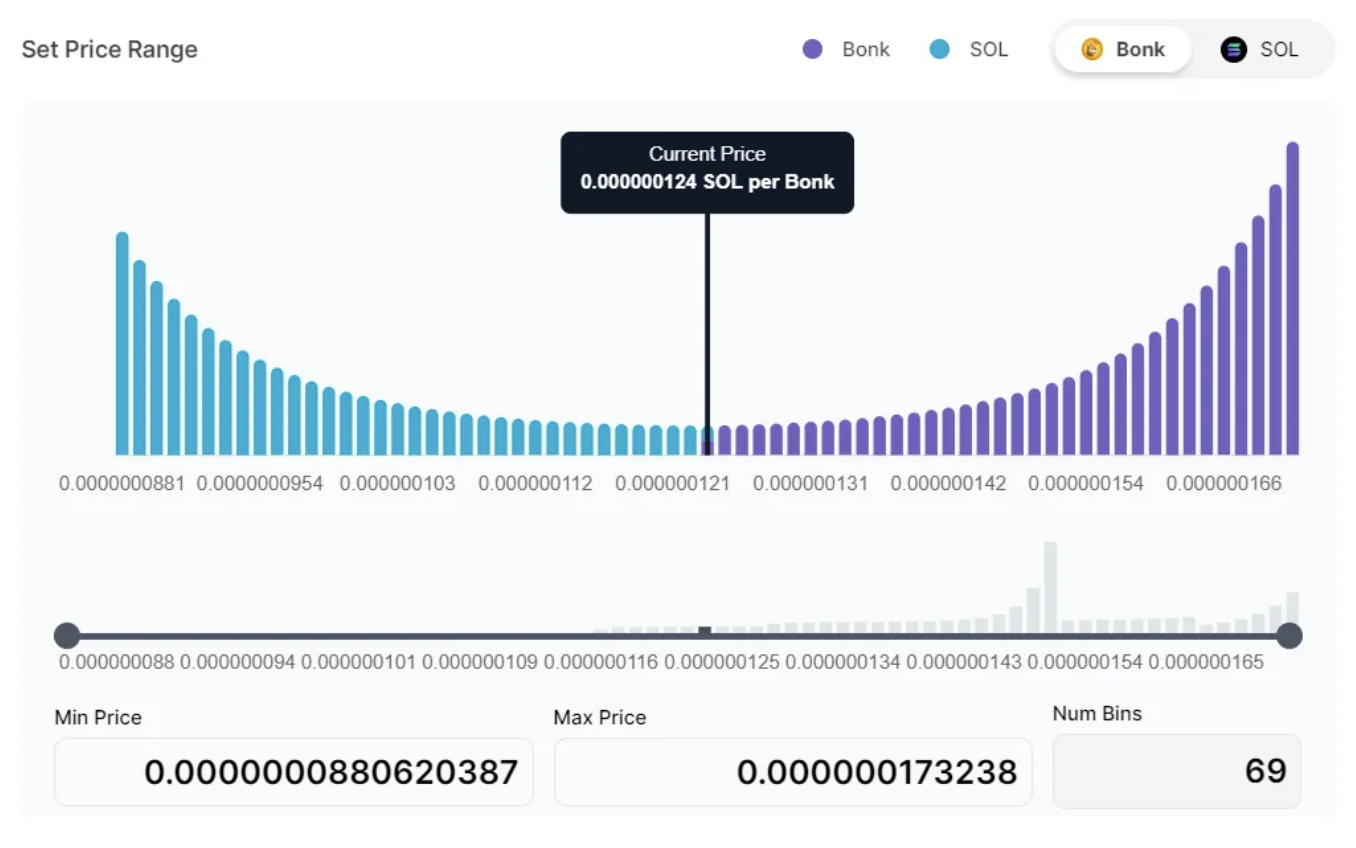This screenshot has width=1356, height=848.
Task: Click the Num Bins field showing 69
Action: [x=1177, y=771]
